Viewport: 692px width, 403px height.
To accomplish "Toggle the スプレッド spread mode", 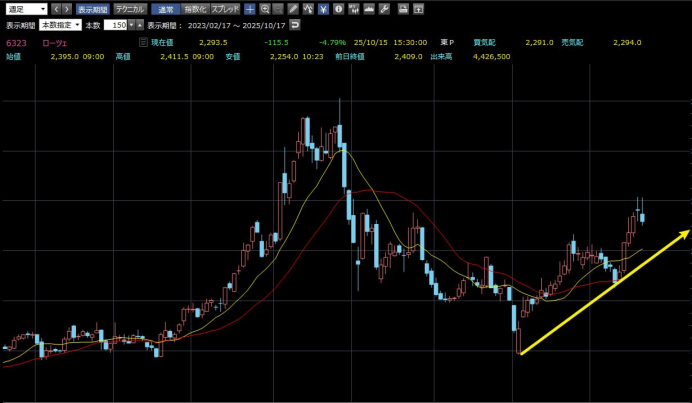I will coord(224,8).
